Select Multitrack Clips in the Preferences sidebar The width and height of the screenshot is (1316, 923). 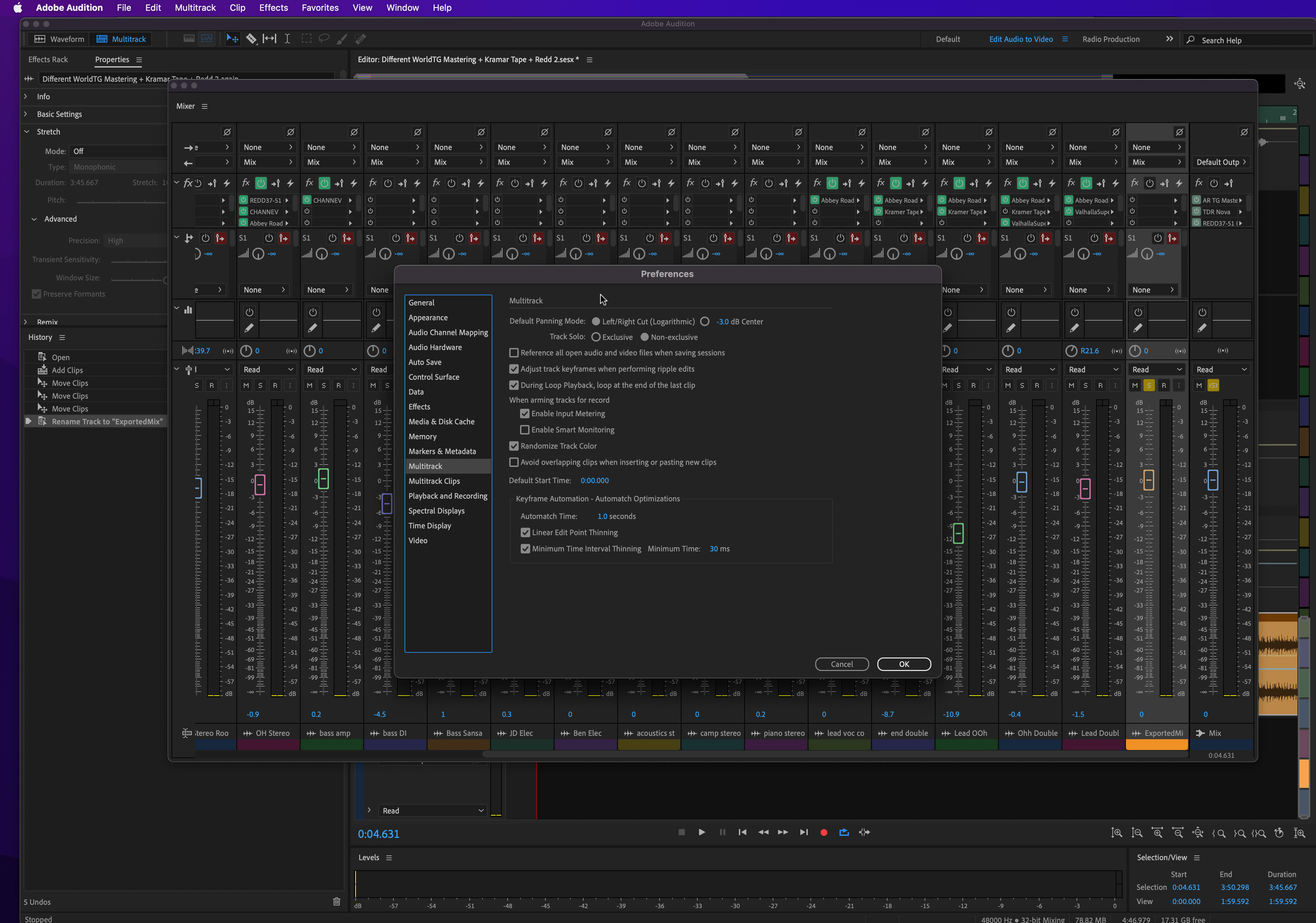click(434, 480)
